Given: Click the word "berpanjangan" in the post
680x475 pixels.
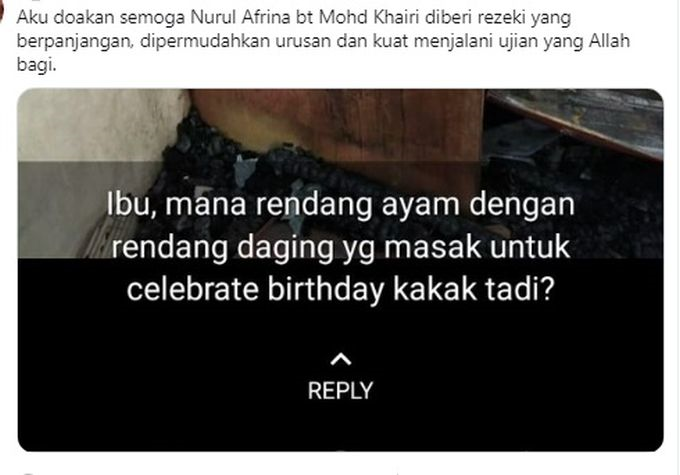Looking at the screenshot, I should tap(74, 41).
